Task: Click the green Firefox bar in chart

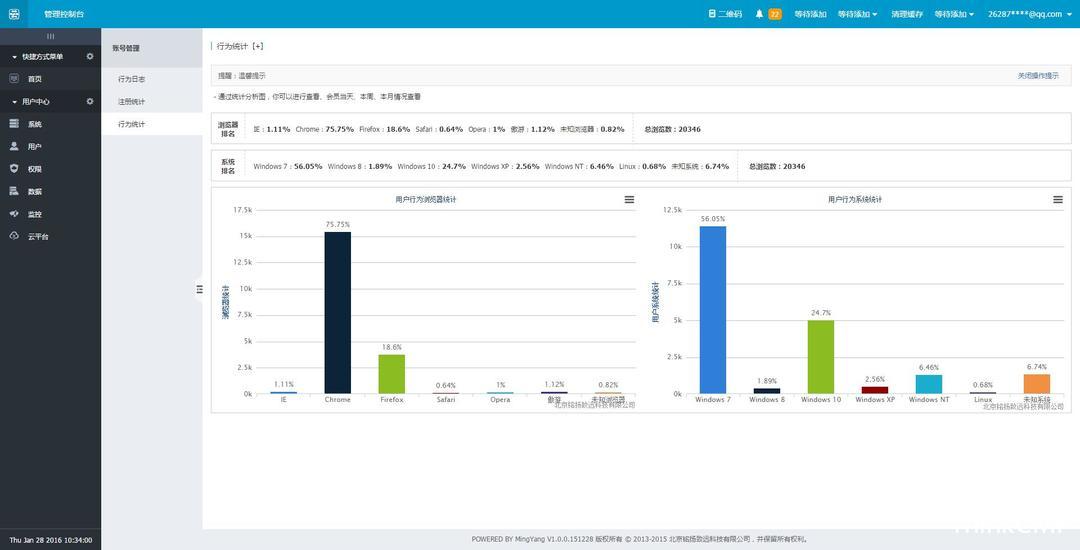Action: [x=391, y=374]
